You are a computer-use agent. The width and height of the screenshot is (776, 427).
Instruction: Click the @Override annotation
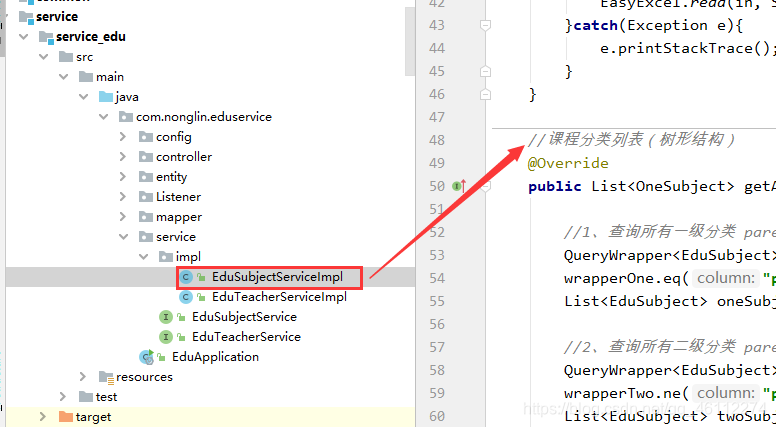point(568,163)
